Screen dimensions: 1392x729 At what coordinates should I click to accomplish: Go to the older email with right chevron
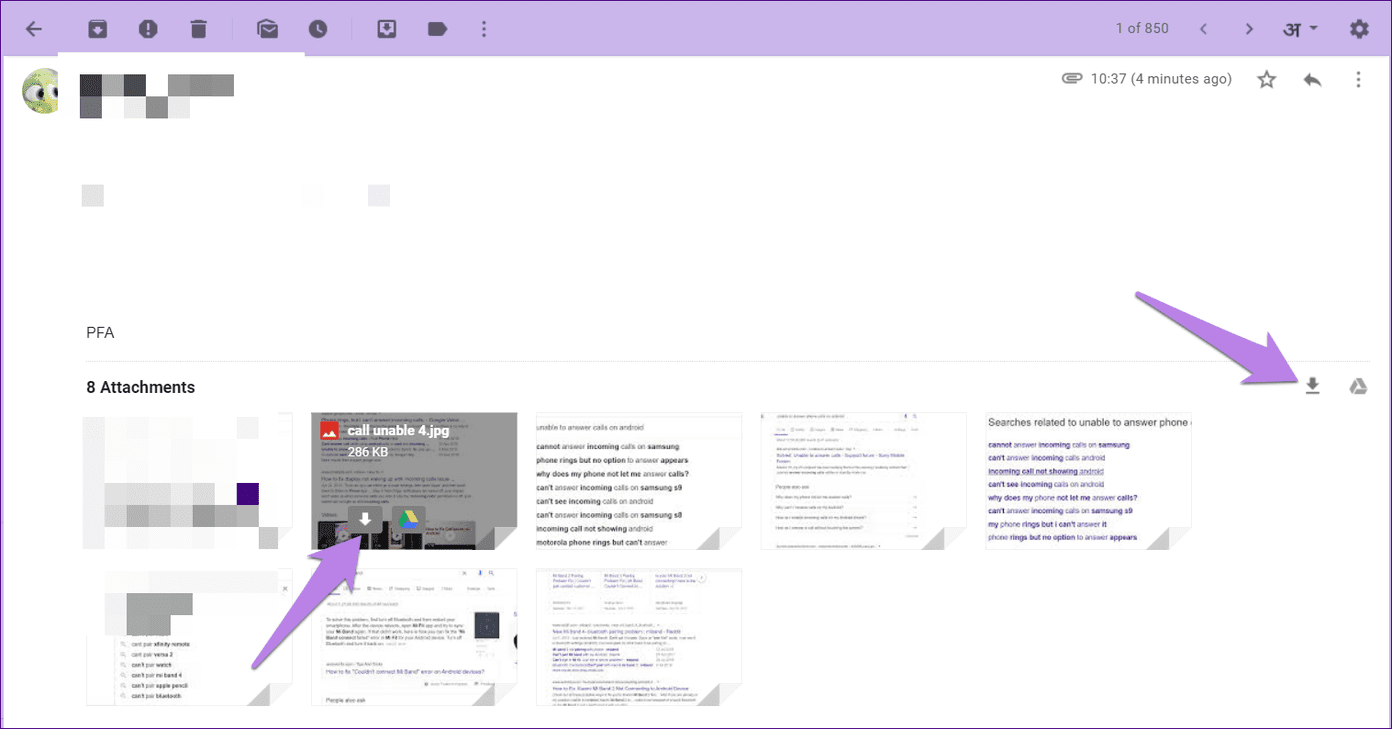tap(1249, 29)
